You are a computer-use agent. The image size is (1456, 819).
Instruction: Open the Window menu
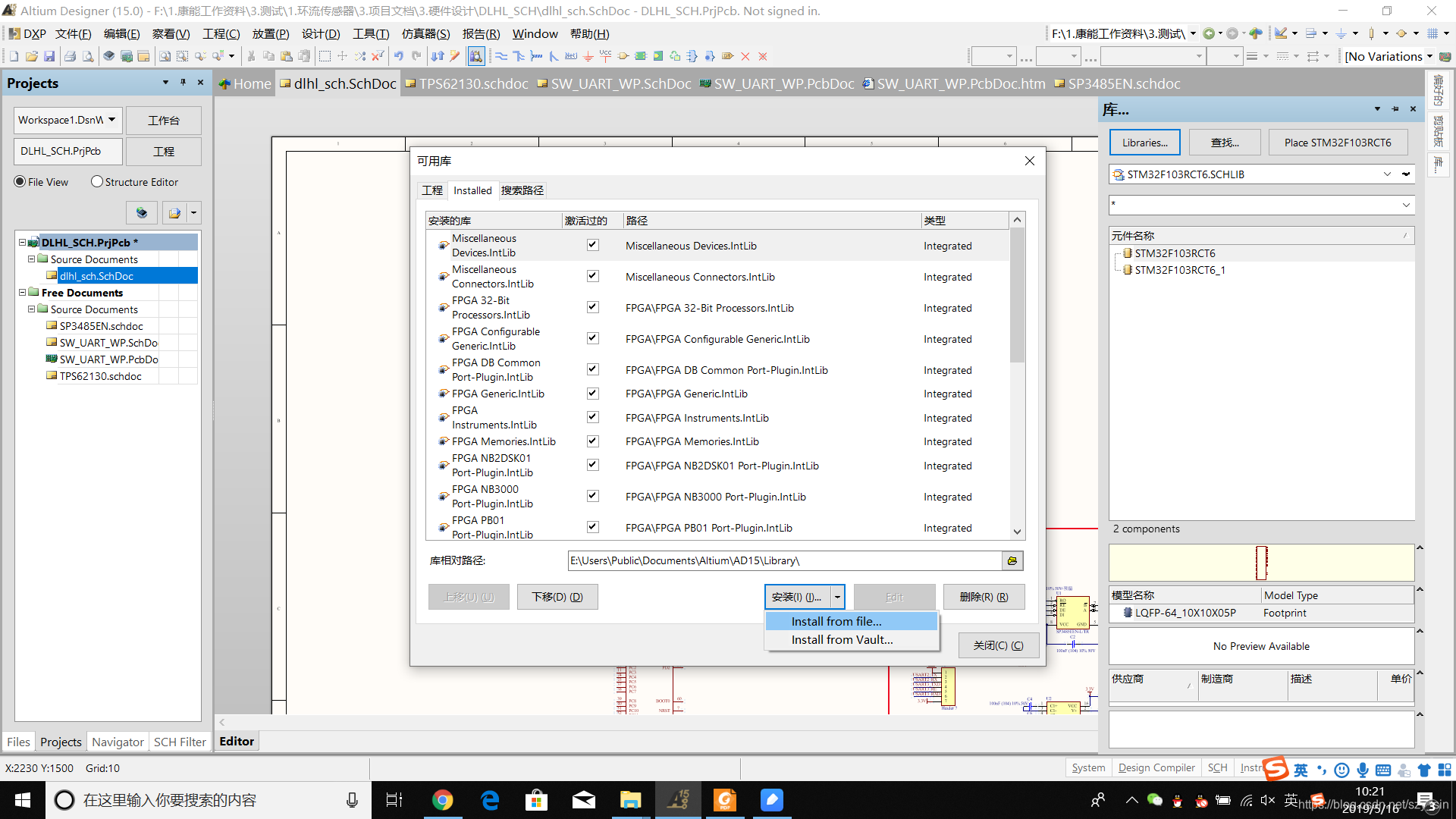coord(535,34)
